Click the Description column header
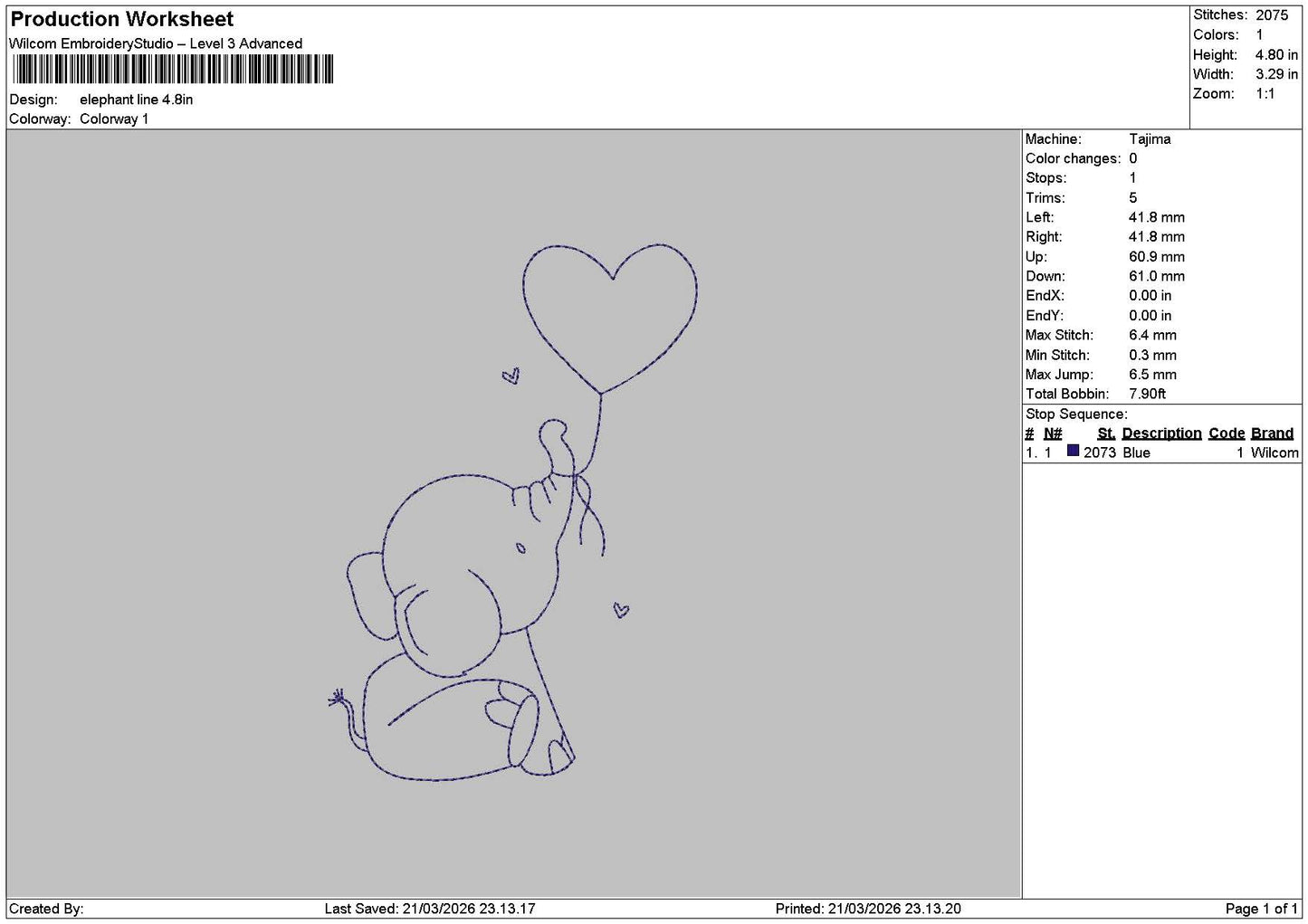1308x924 pixels. click(1161, 433)
